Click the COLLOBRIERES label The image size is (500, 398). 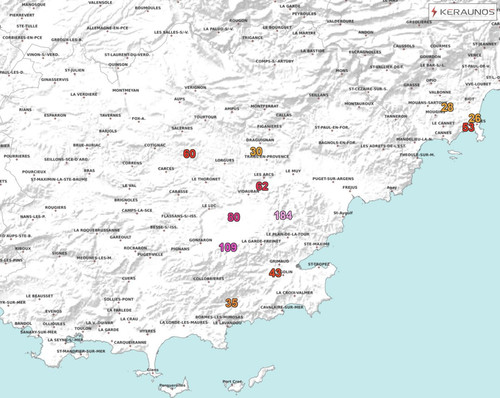[x=209, y=279]
